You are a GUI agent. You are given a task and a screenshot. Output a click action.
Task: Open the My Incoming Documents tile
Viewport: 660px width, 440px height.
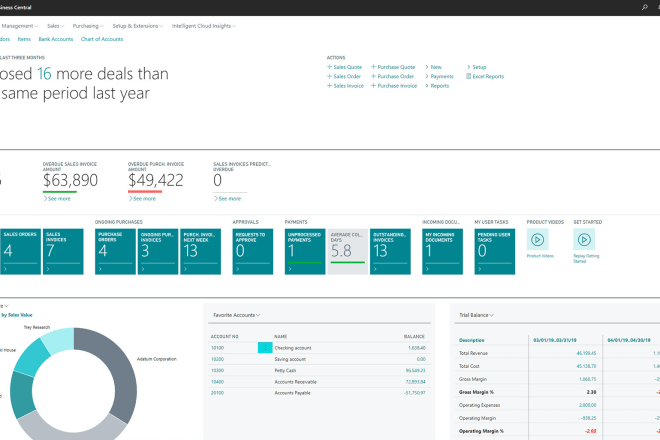pos(442,252)
